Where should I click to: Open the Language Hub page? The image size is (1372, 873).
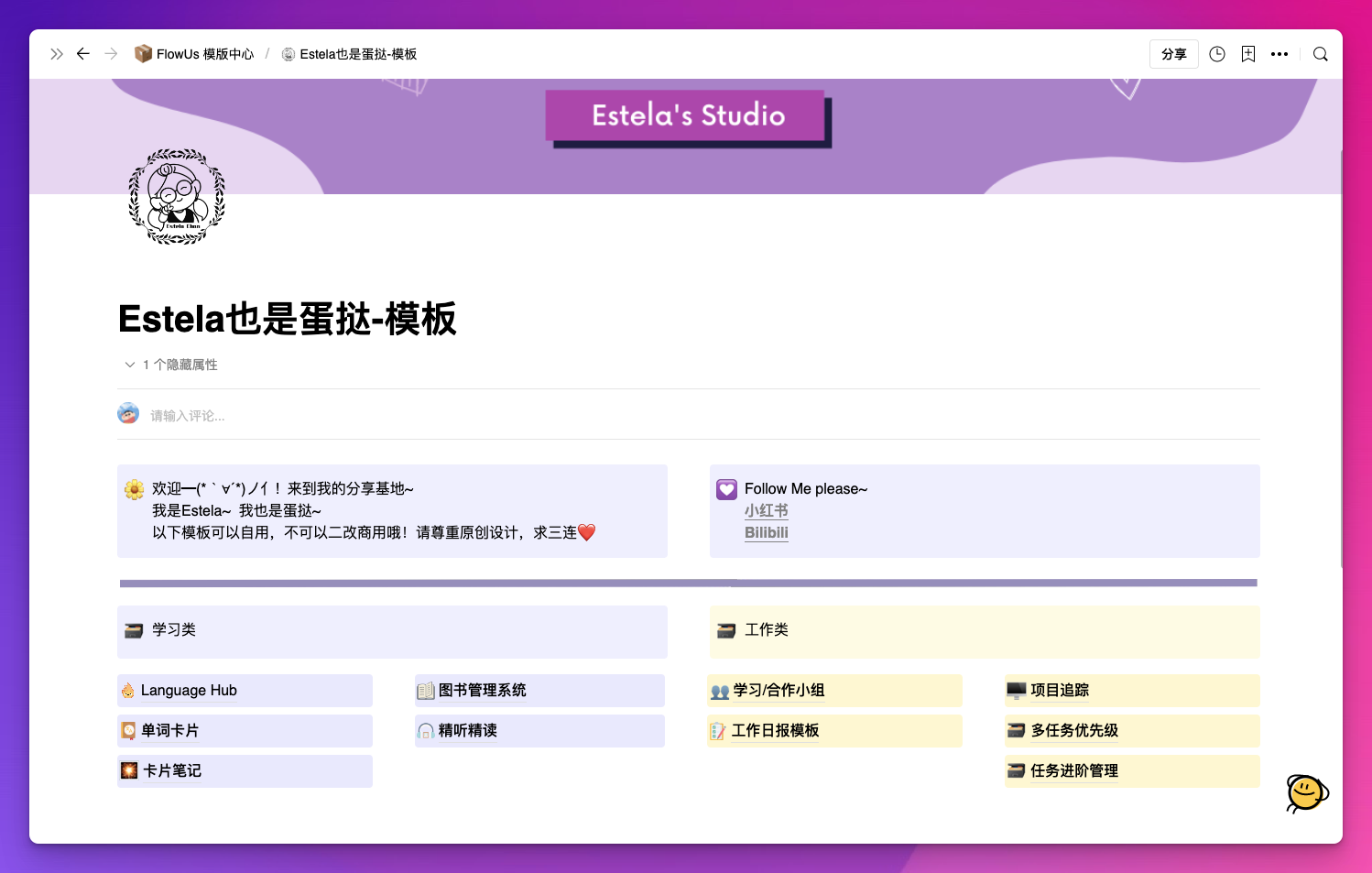(187, 690)
